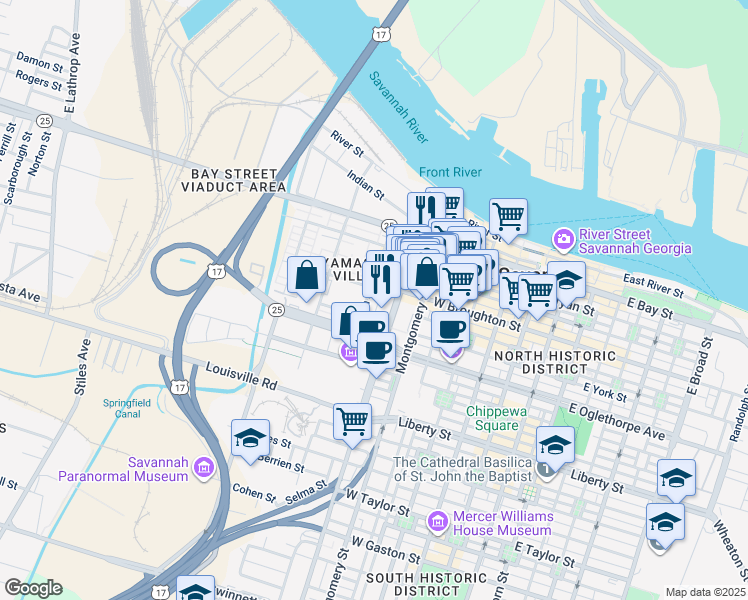Select the fork and knife marker above Montgomery St
Viewport: 748px width, 600px height.
click(381, 283)
